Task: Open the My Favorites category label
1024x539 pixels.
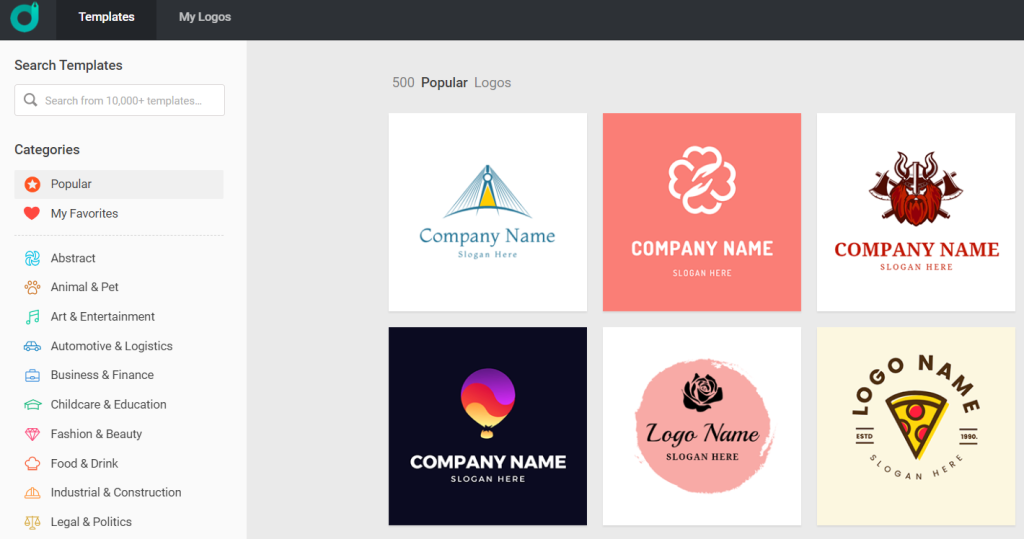Action: tap(84, 214)
